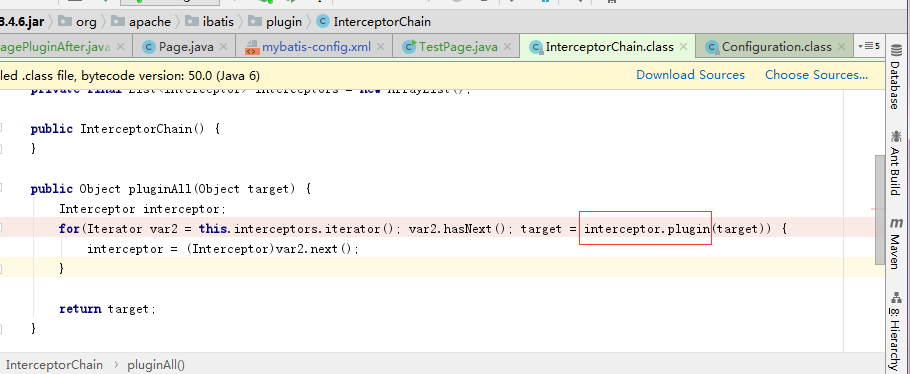Click the InterceptorChain.class tab icon

536,47
